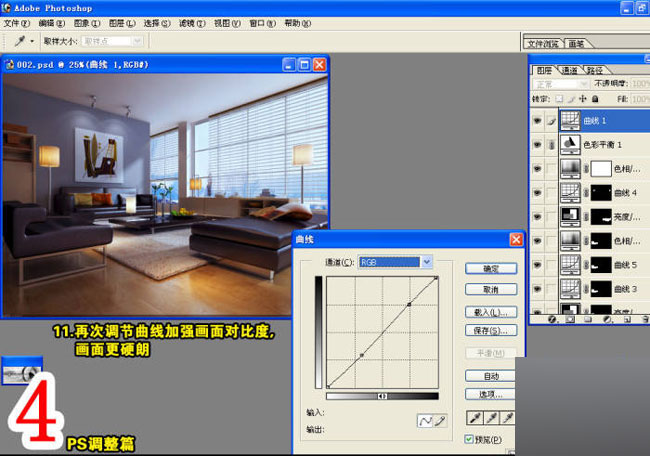Click the white layer mask of 色相 layer

tap(601, 169)
